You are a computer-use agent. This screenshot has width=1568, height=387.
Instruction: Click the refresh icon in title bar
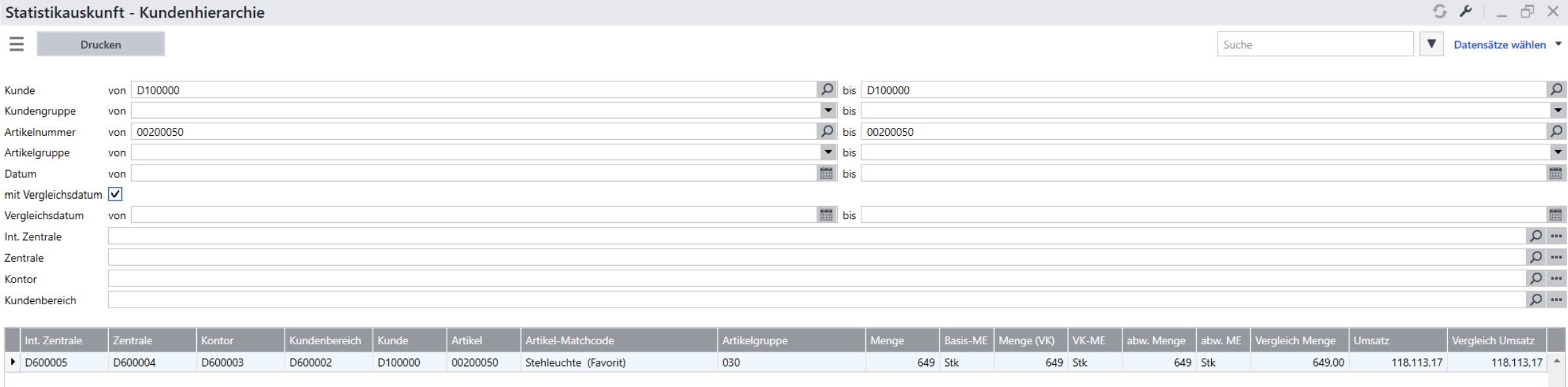tap(1439, 12)
